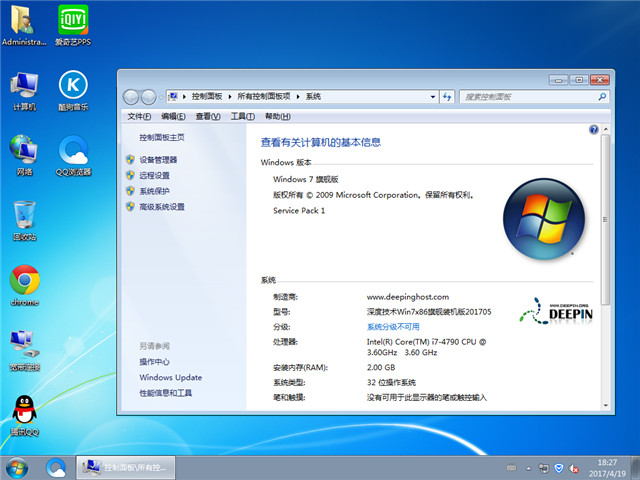Select the 系统 breadcrumb segment
This screenshot has width=640, height=480.
[x=313, y=96]
